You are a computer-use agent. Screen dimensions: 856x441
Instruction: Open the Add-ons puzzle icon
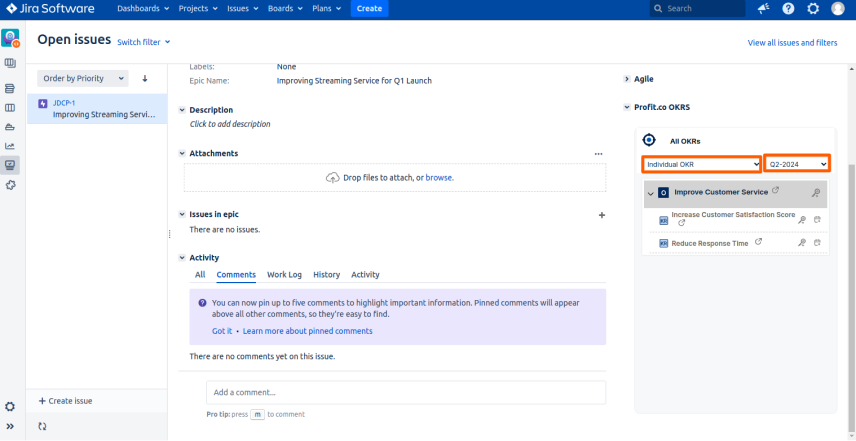pyautogui.click(x=10, y=186)
